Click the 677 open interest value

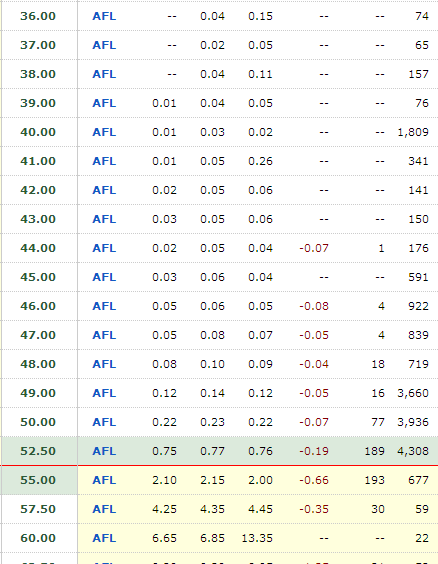pyautogui.click(x=419, y=480)
